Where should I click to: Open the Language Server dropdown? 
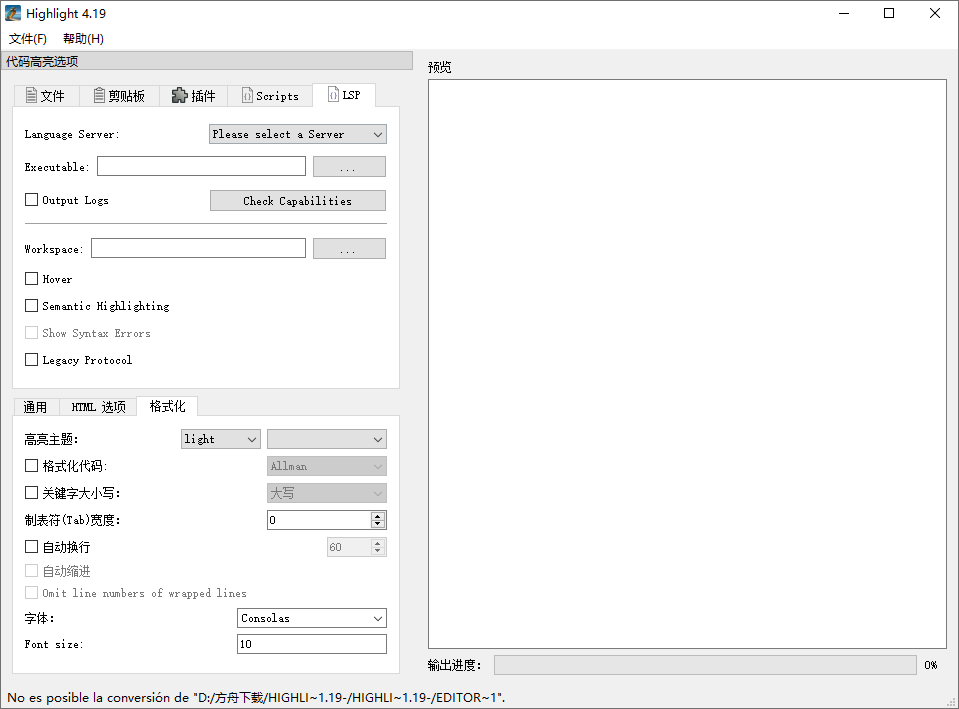pyautogui.click(x=298, y=134)
